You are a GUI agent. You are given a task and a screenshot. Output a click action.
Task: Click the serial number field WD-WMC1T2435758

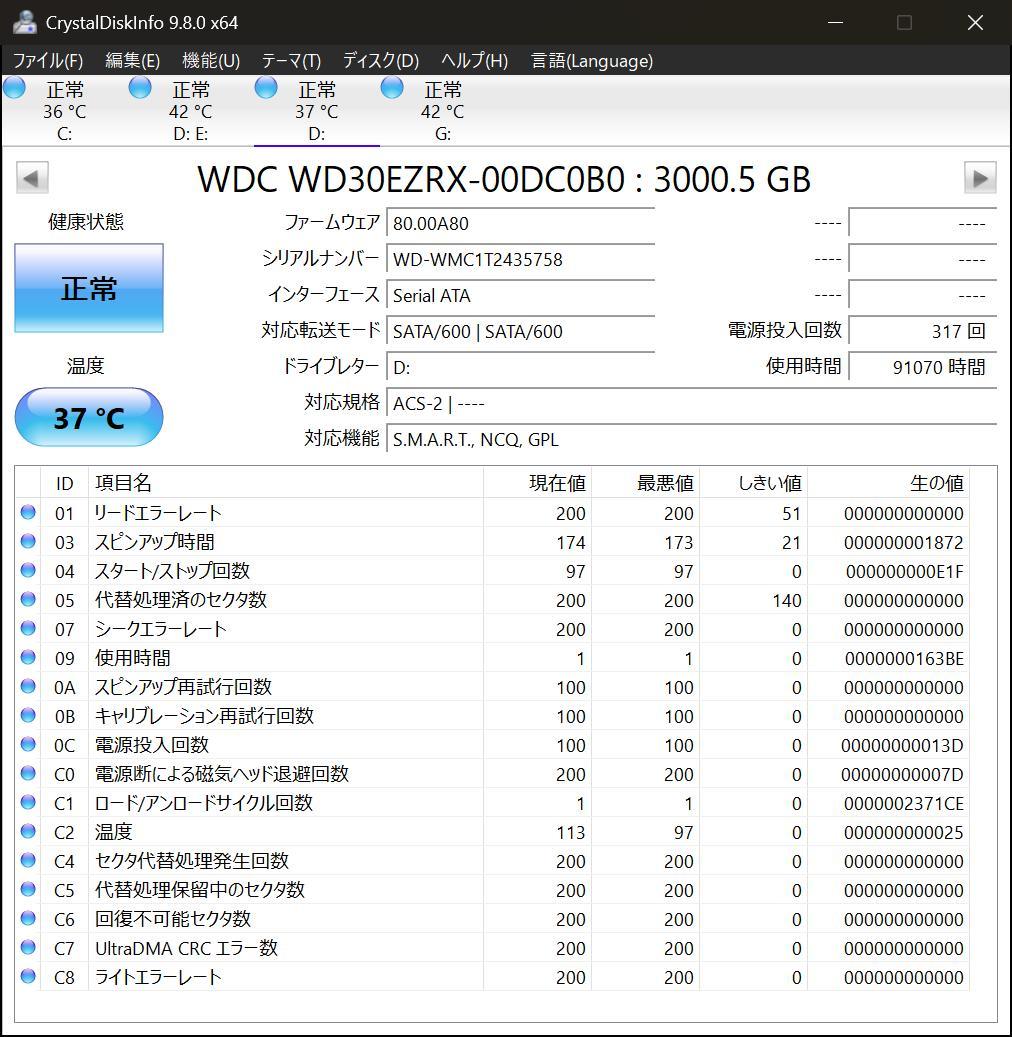tap(521, 259)
